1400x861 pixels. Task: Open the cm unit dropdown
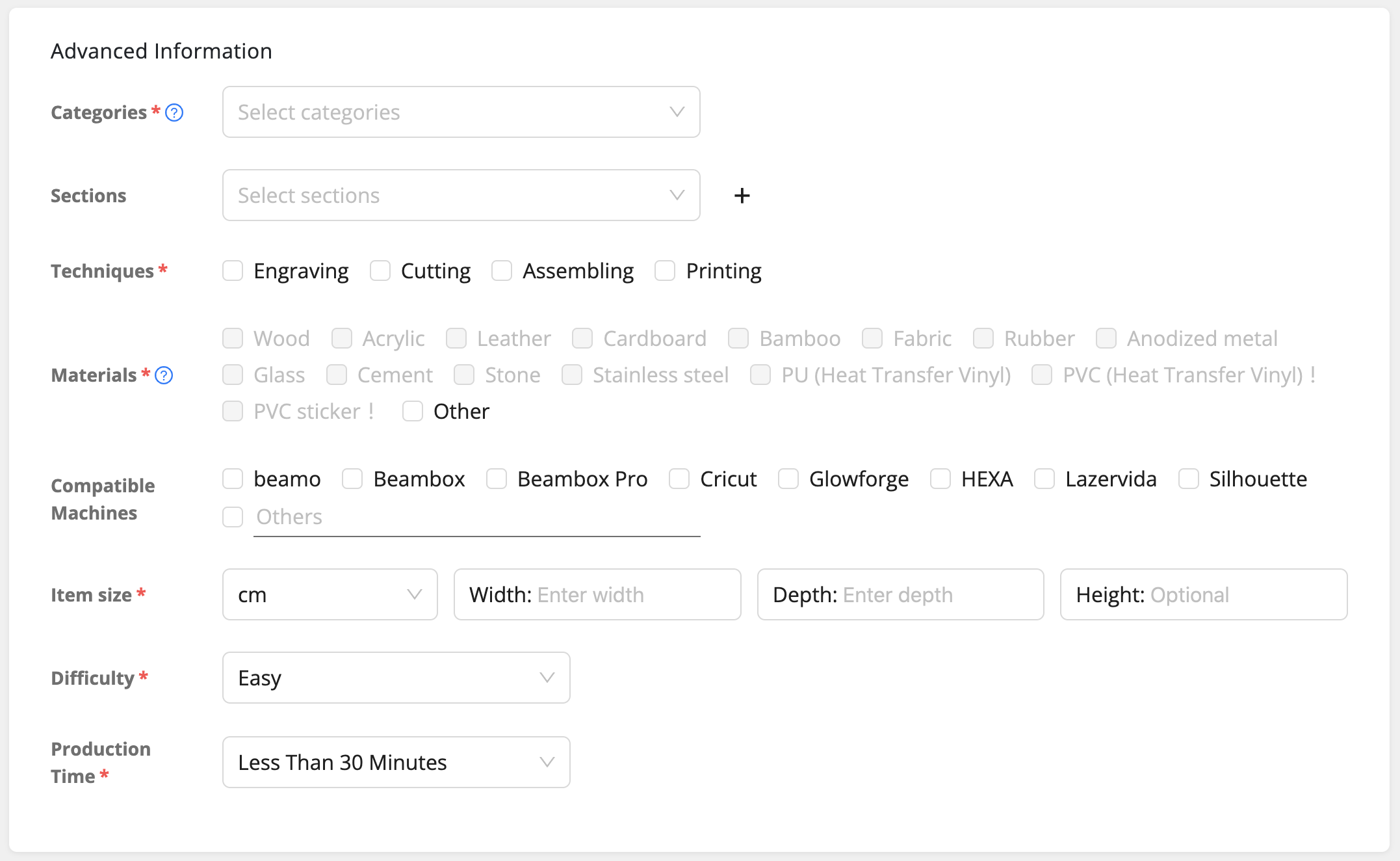[x=330, y=594]
